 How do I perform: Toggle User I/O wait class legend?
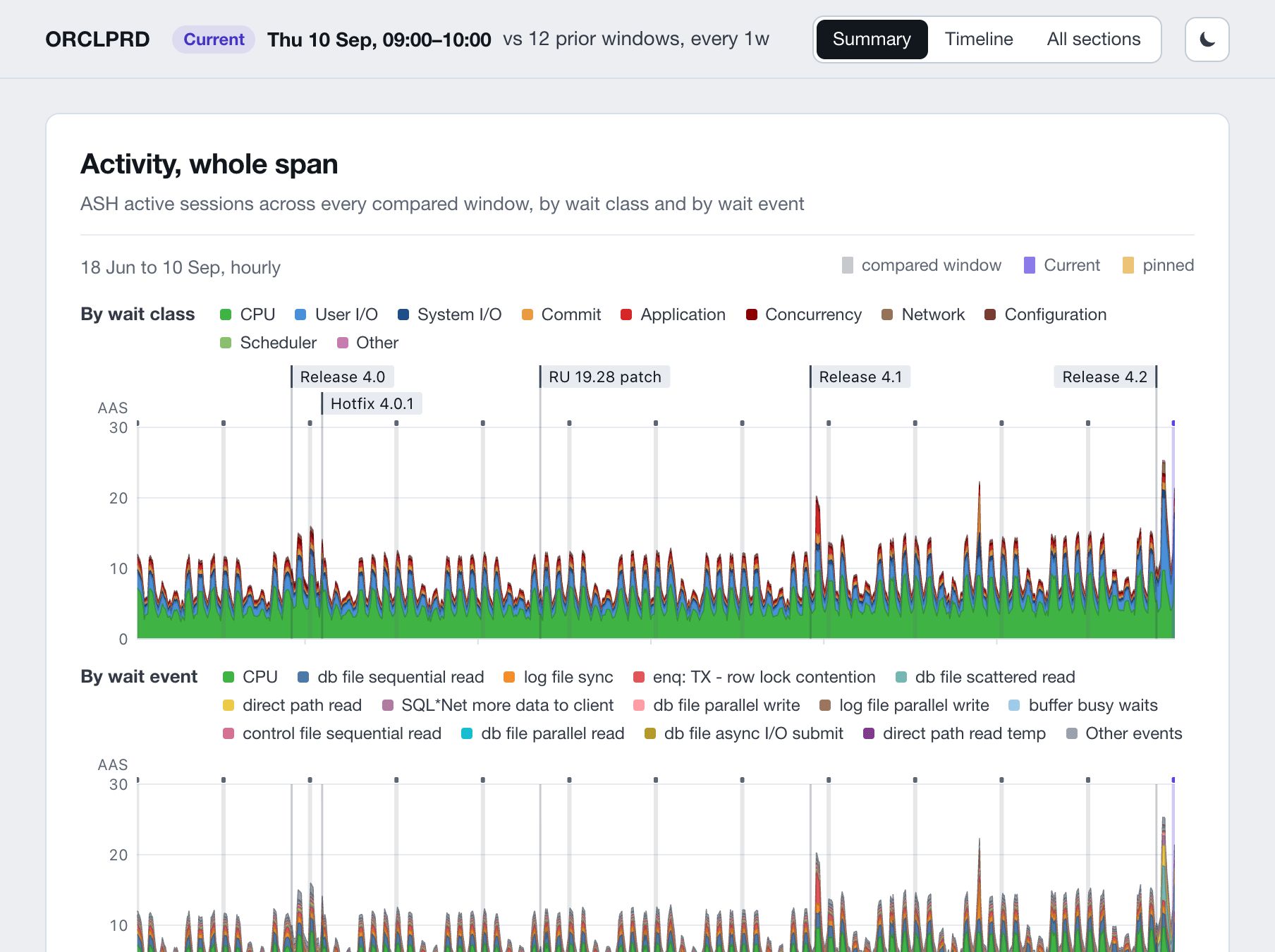pos(336,315)
